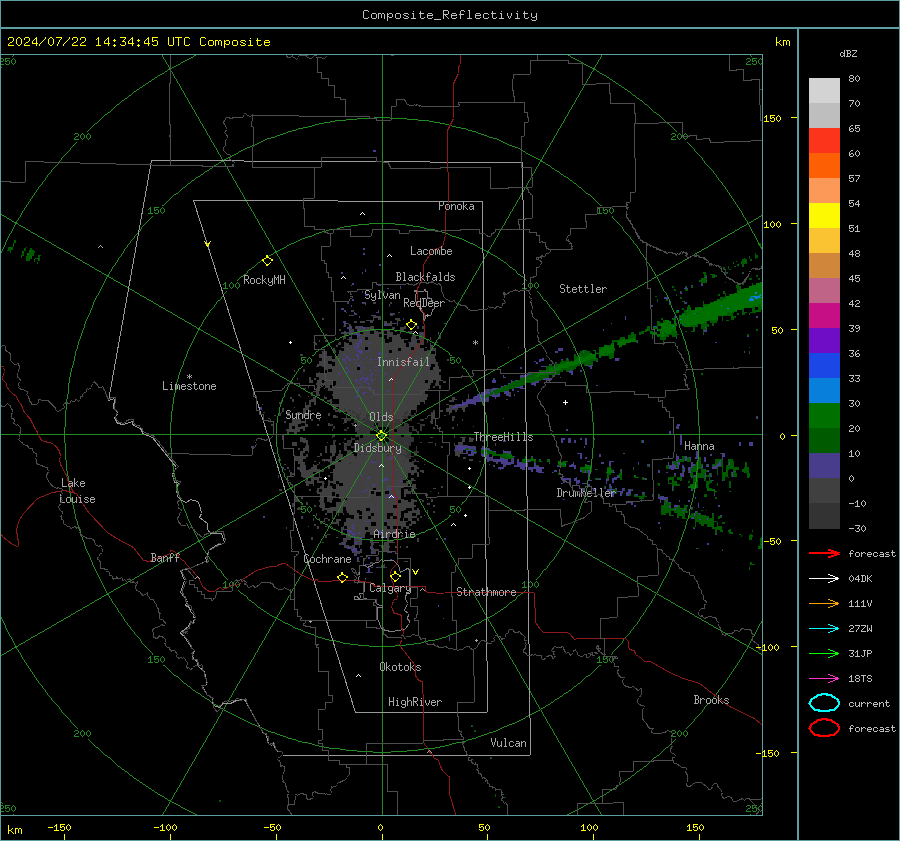Click the asterisk marker above Limestone

click(189, 377)
